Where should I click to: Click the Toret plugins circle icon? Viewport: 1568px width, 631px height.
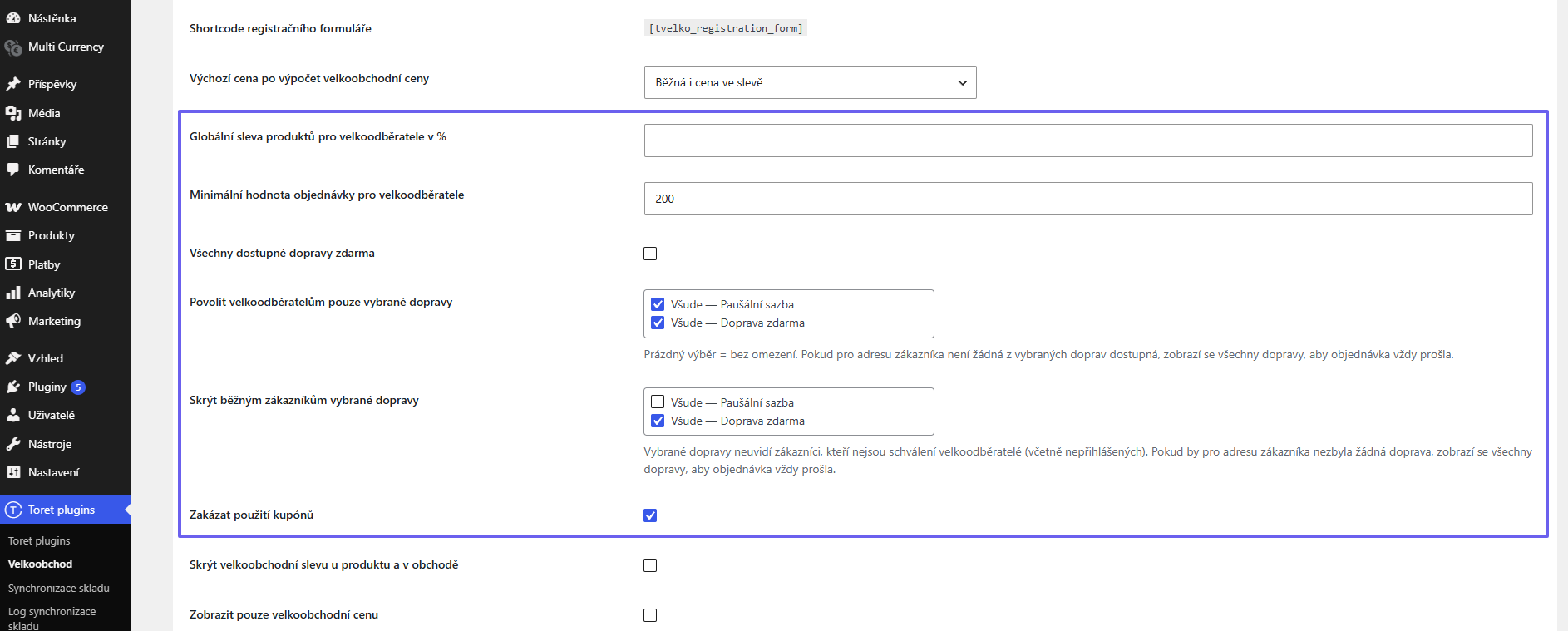point(13,510)
